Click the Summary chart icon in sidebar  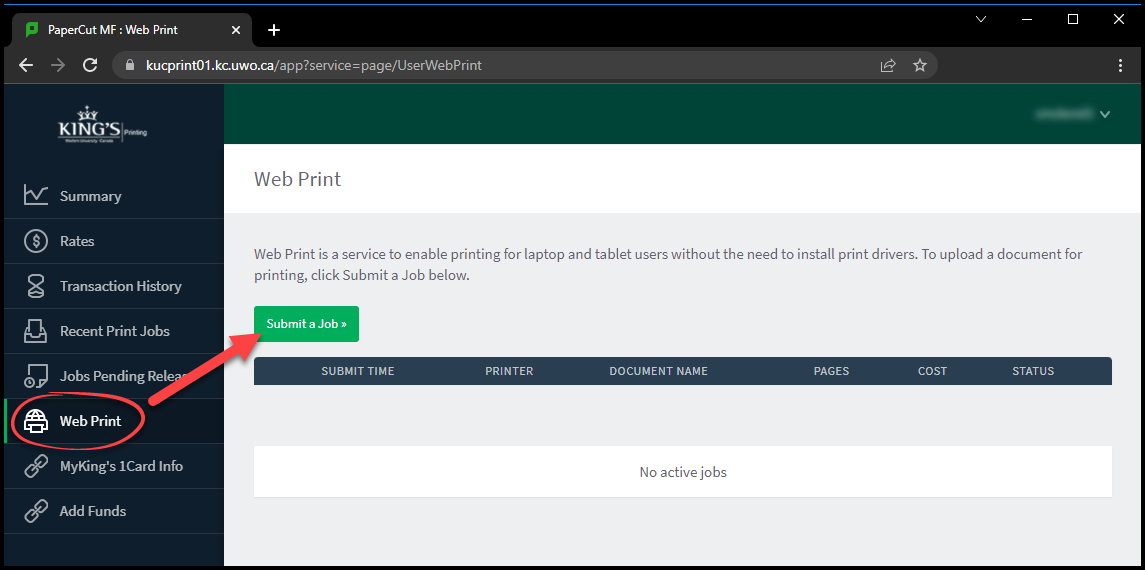[x=36, y=196]
